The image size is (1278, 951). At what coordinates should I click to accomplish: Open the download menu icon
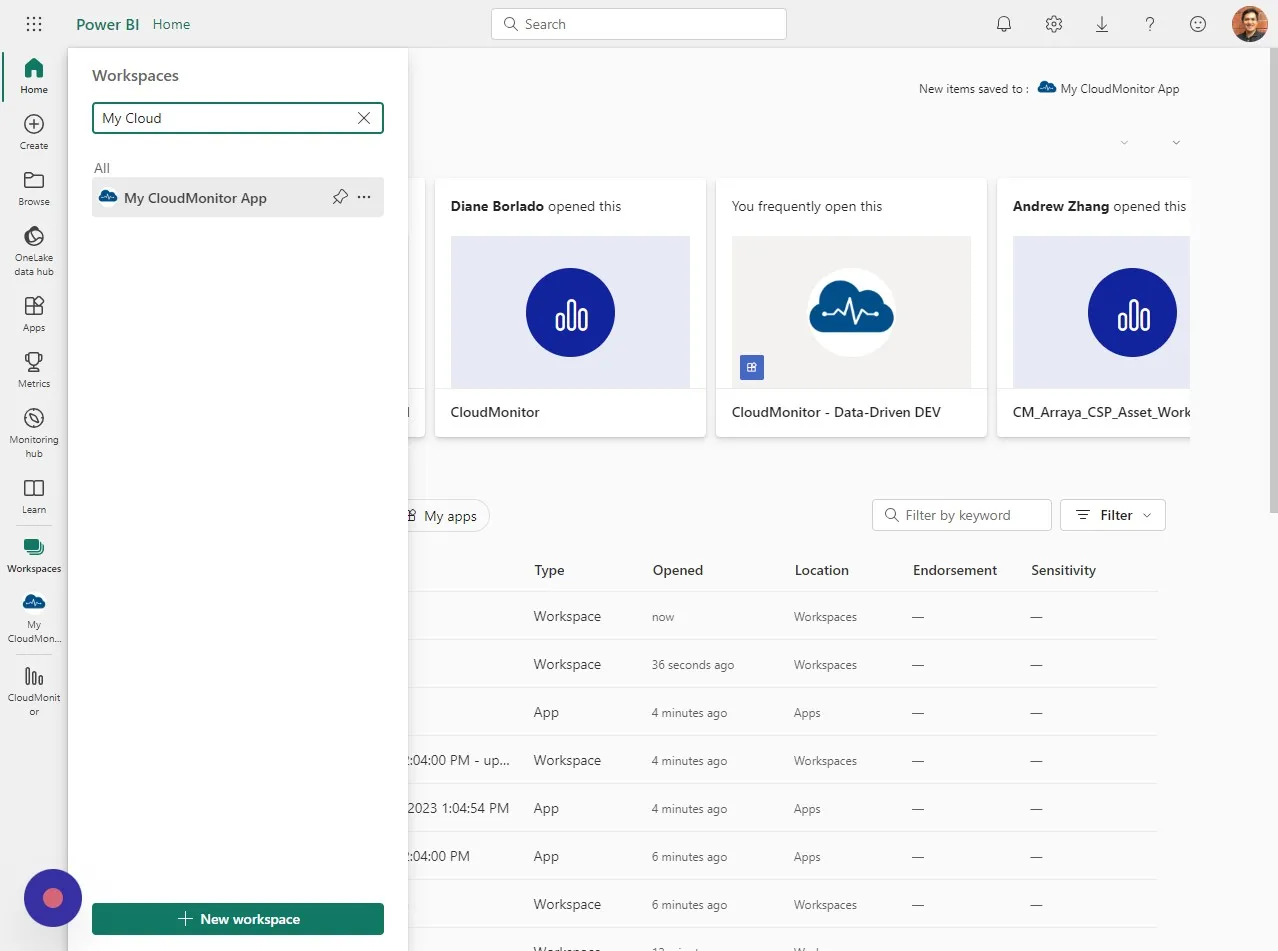click(x=1102, y=24)
